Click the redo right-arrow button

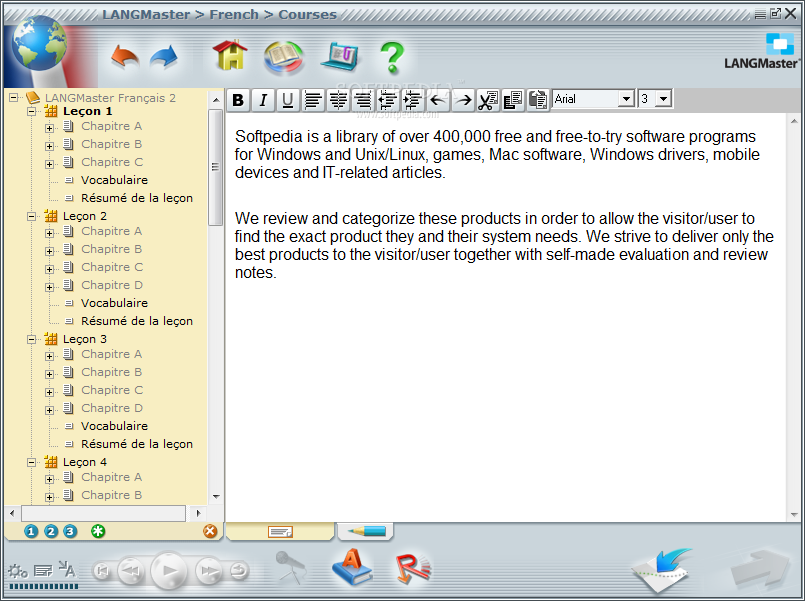click(463, 100)
